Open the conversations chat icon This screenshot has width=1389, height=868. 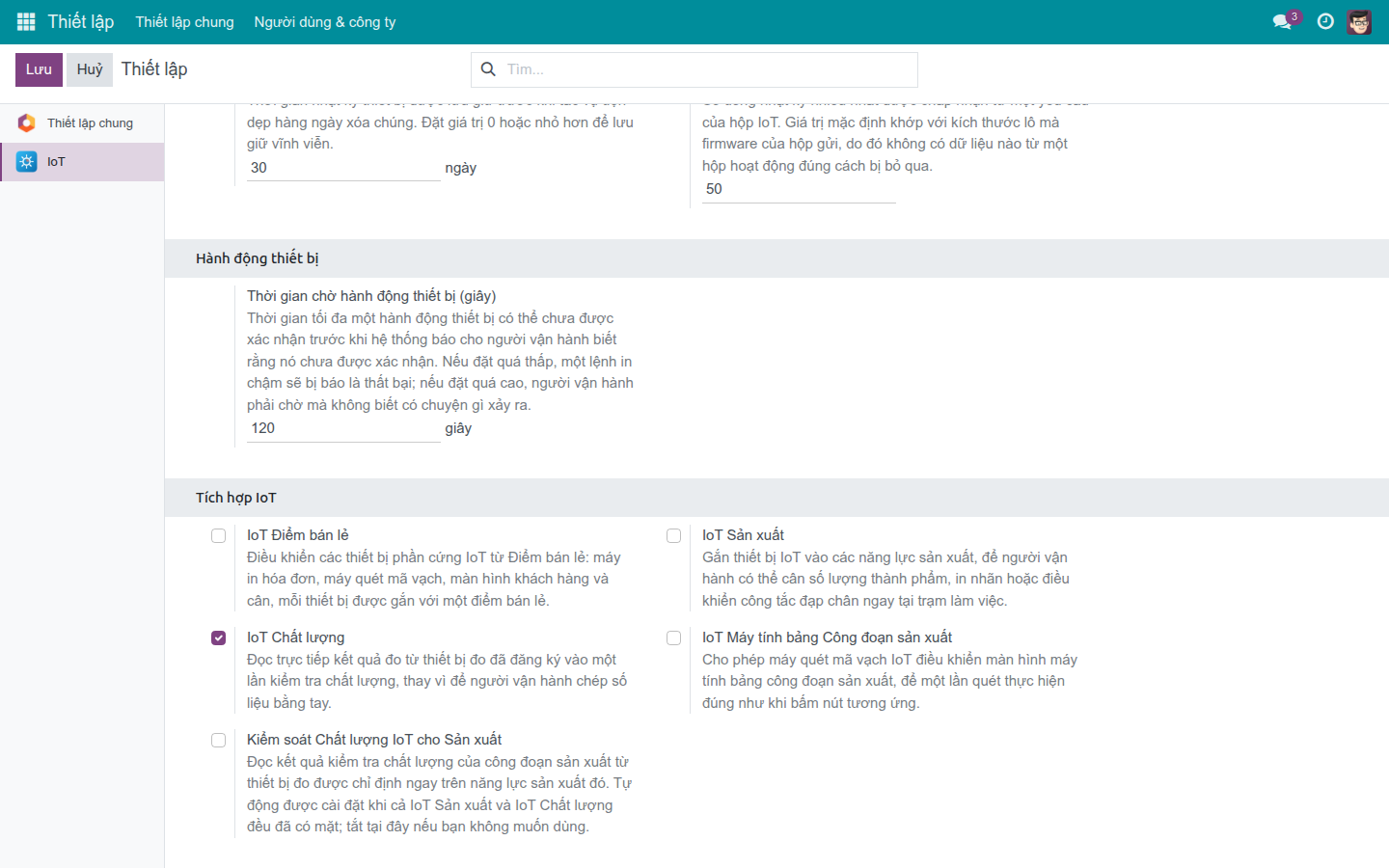[x=1282, y=21]
